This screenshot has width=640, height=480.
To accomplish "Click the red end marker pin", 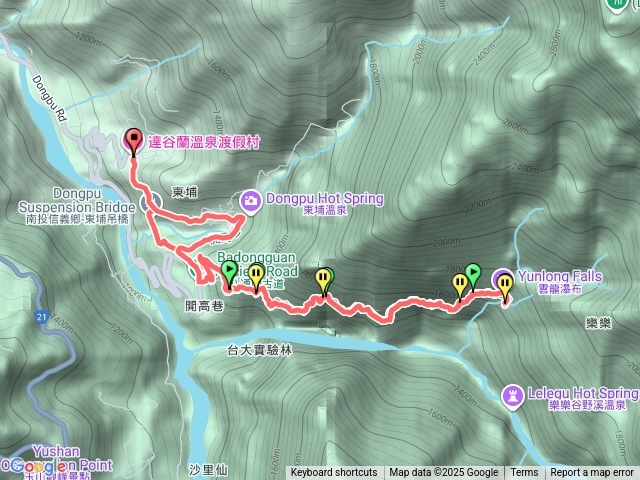I will [133, 142].
